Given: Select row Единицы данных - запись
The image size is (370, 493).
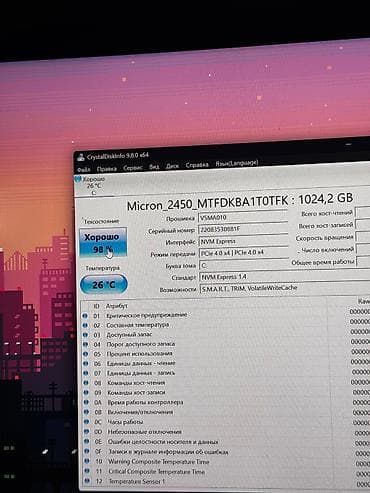Looking at the screenshot, I should [x=226, y=373].
